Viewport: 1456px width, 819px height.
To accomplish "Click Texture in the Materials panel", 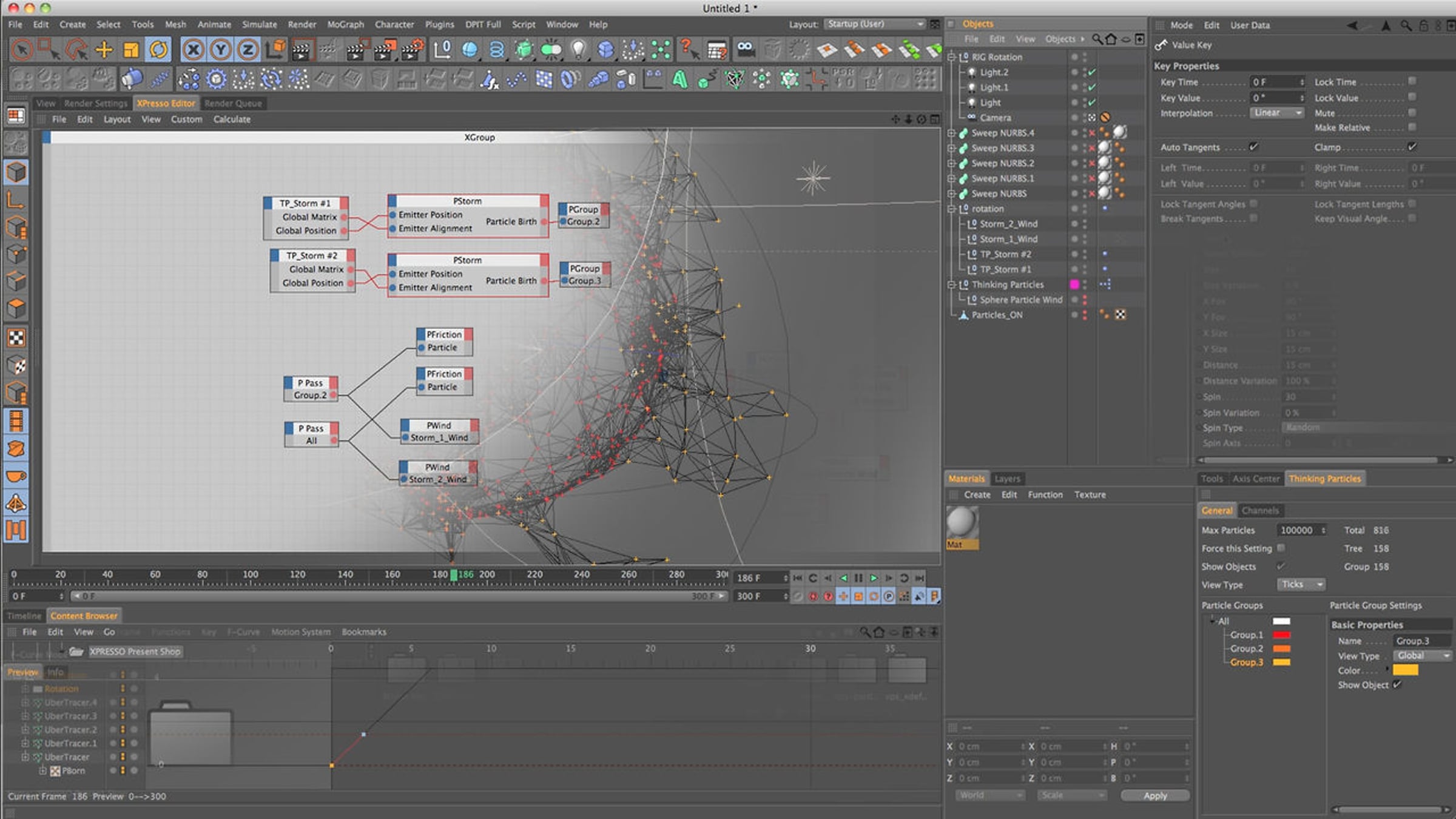I will pyautogui.click(x=1090, y=495).
